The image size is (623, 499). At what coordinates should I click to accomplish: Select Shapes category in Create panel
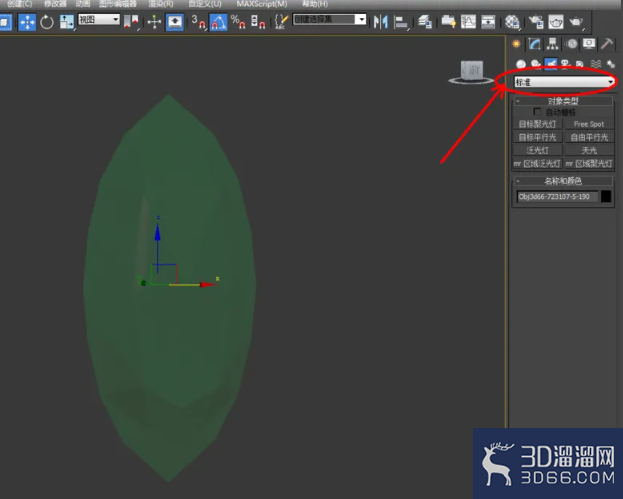pos(536,64)
